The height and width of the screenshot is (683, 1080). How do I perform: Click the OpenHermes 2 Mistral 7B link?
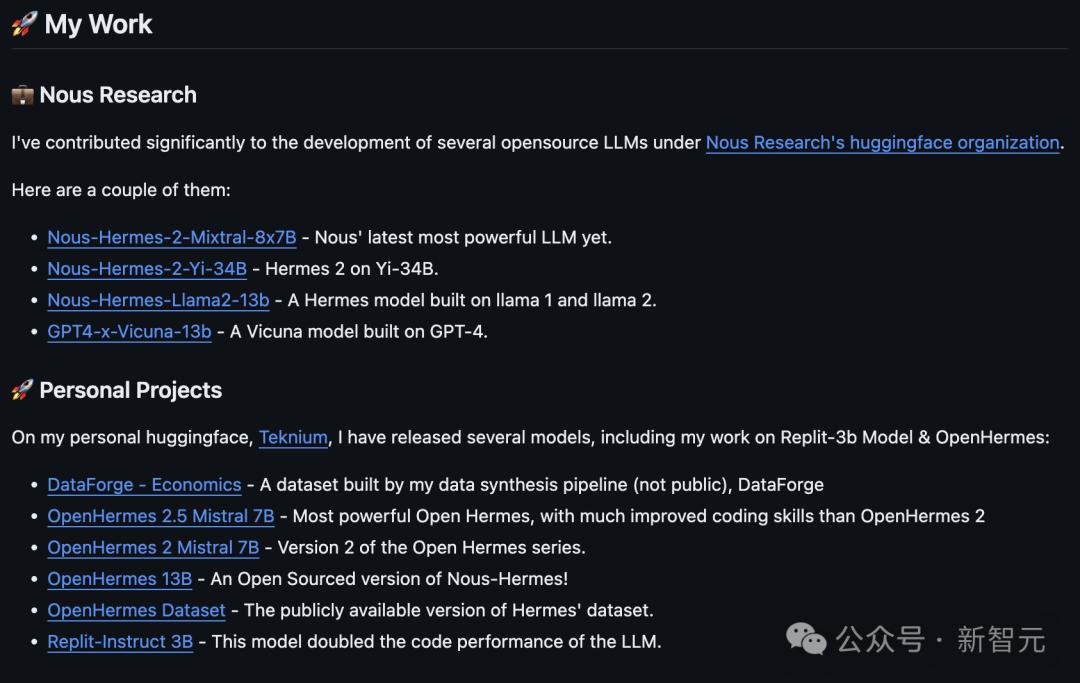click(x=153, y=547)
